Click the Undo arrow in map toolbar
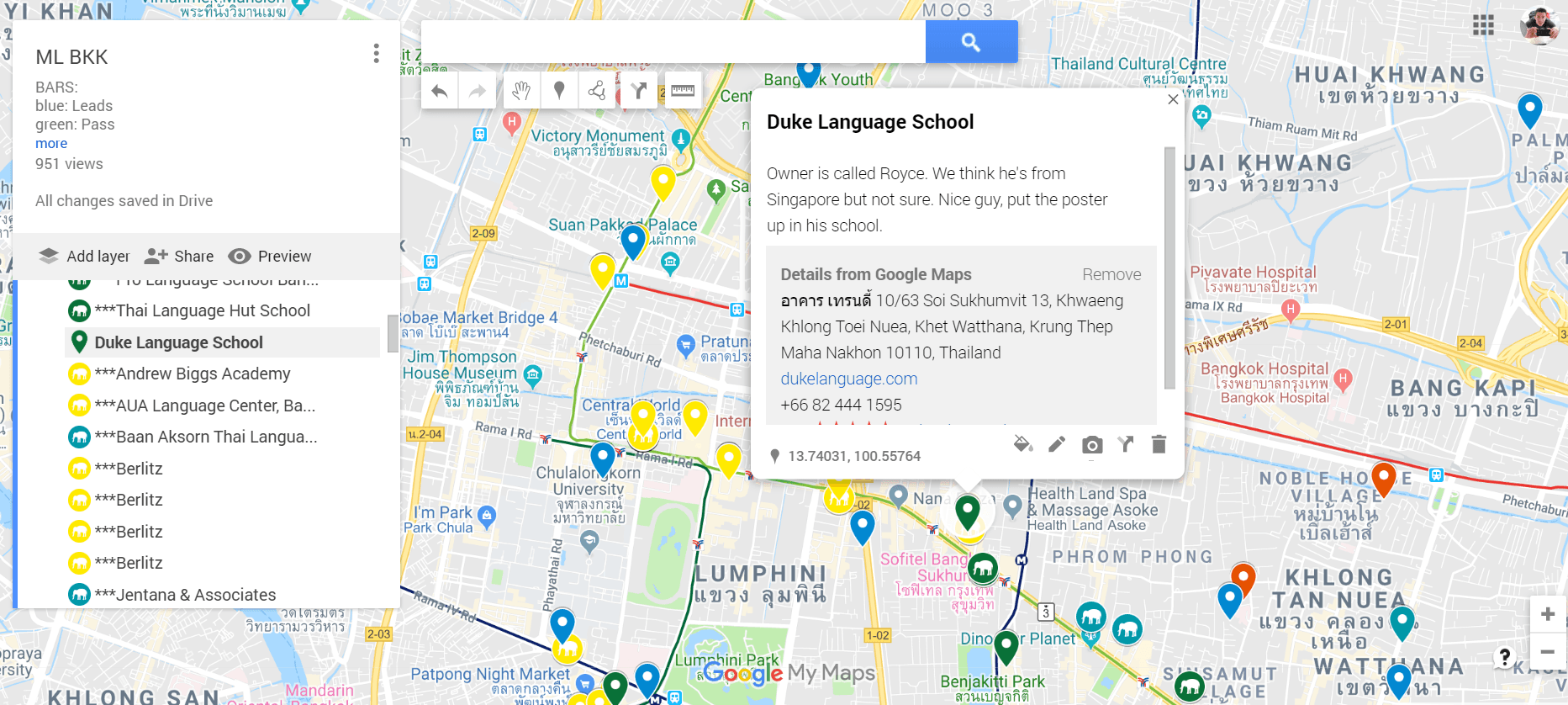Image resolution: width=1568 pixels, height=705 pixels. tap(440, 91)
